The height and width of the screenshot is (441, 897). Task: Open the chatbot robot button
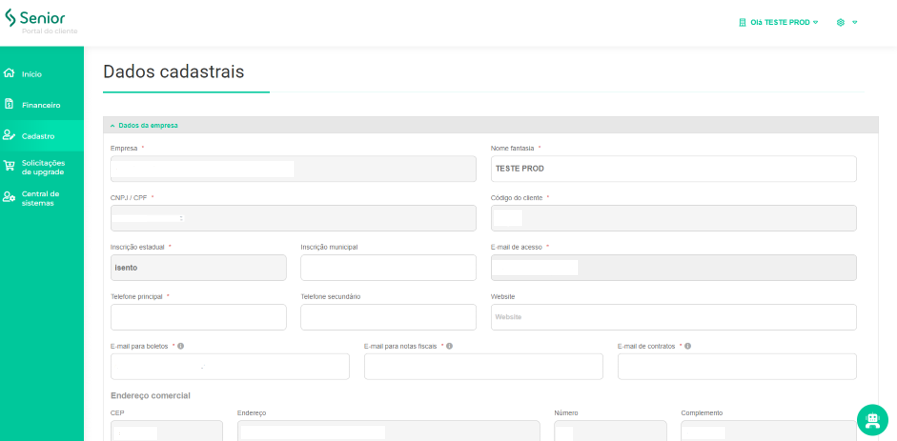point(872,420)
